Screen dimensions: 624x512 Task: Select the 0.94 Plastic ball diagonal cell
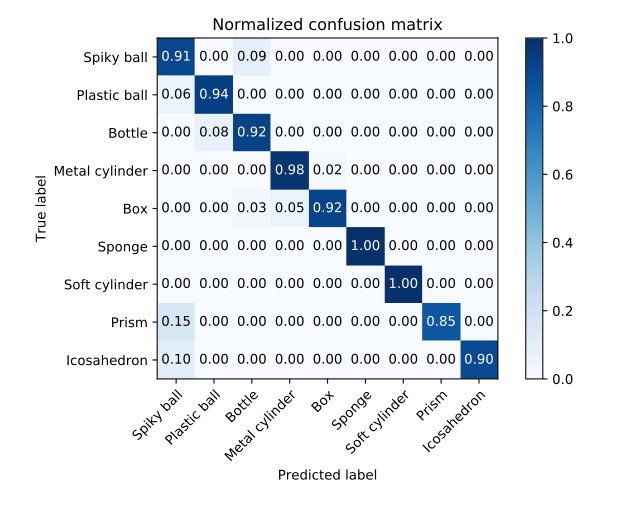[214, 95]
